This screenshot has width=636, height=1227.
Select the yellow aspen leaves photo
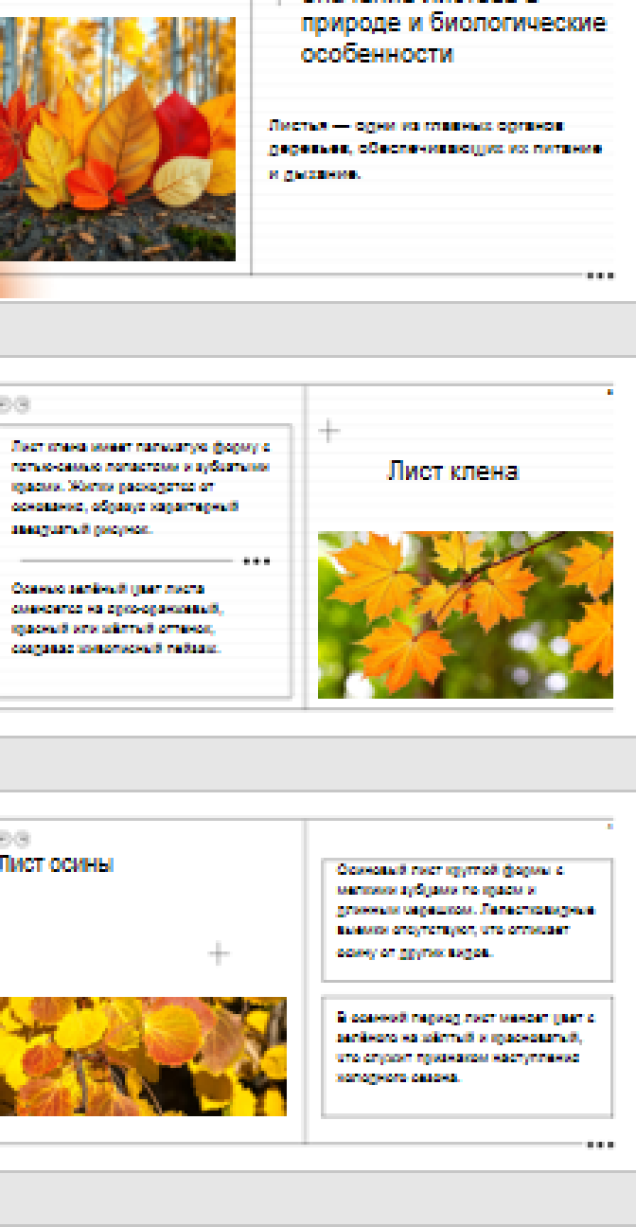point(142,1056)
